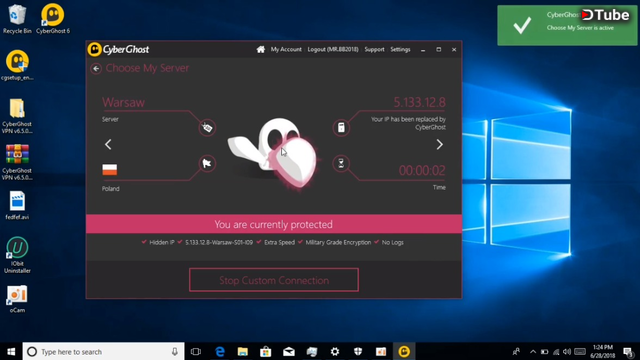Select the oCam desktop shortcut

click(17, 299)
